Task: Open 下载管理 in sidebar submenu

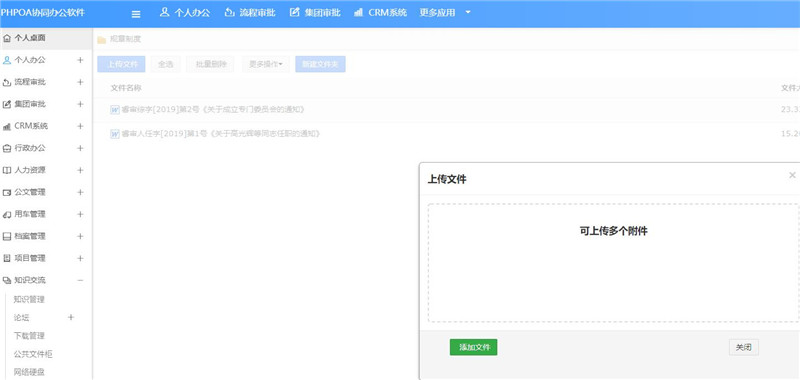Action: pyautogui.click(x=29, y=336)
